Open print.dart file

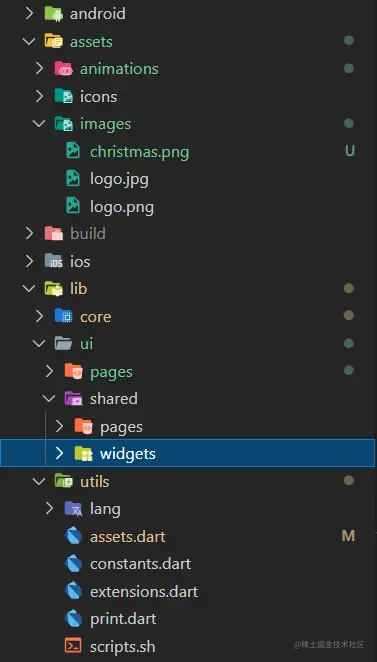click(x=123, y=619)
